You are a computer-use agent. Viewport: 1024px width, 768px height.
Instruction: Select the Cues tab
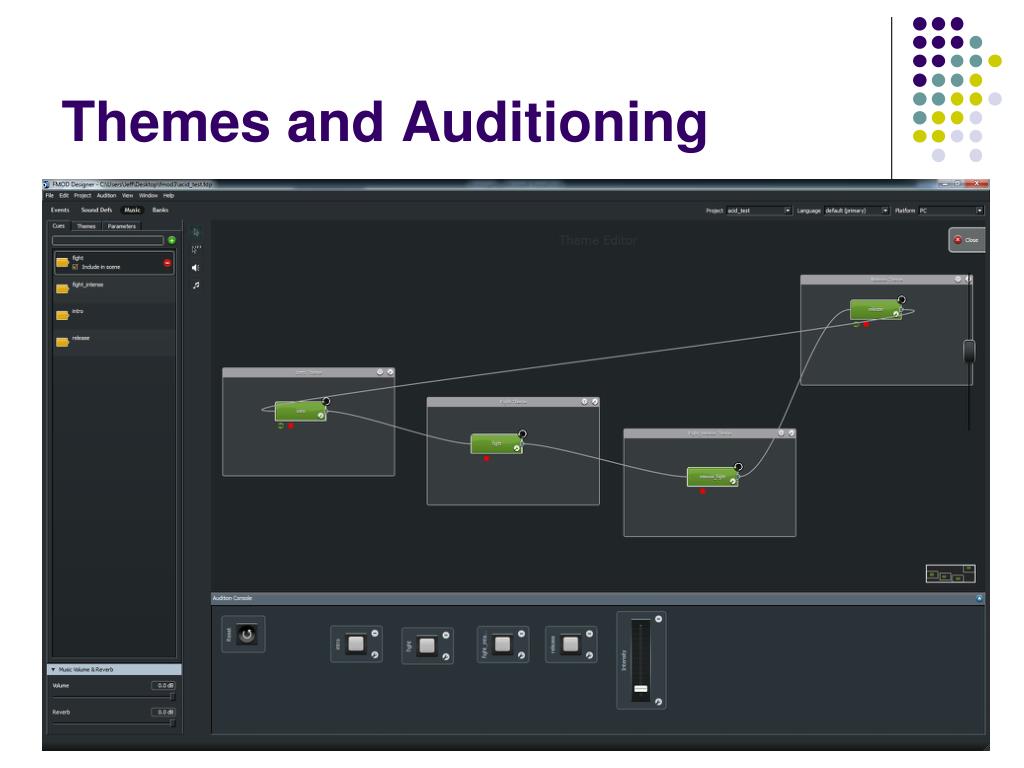tap(59, 226)
